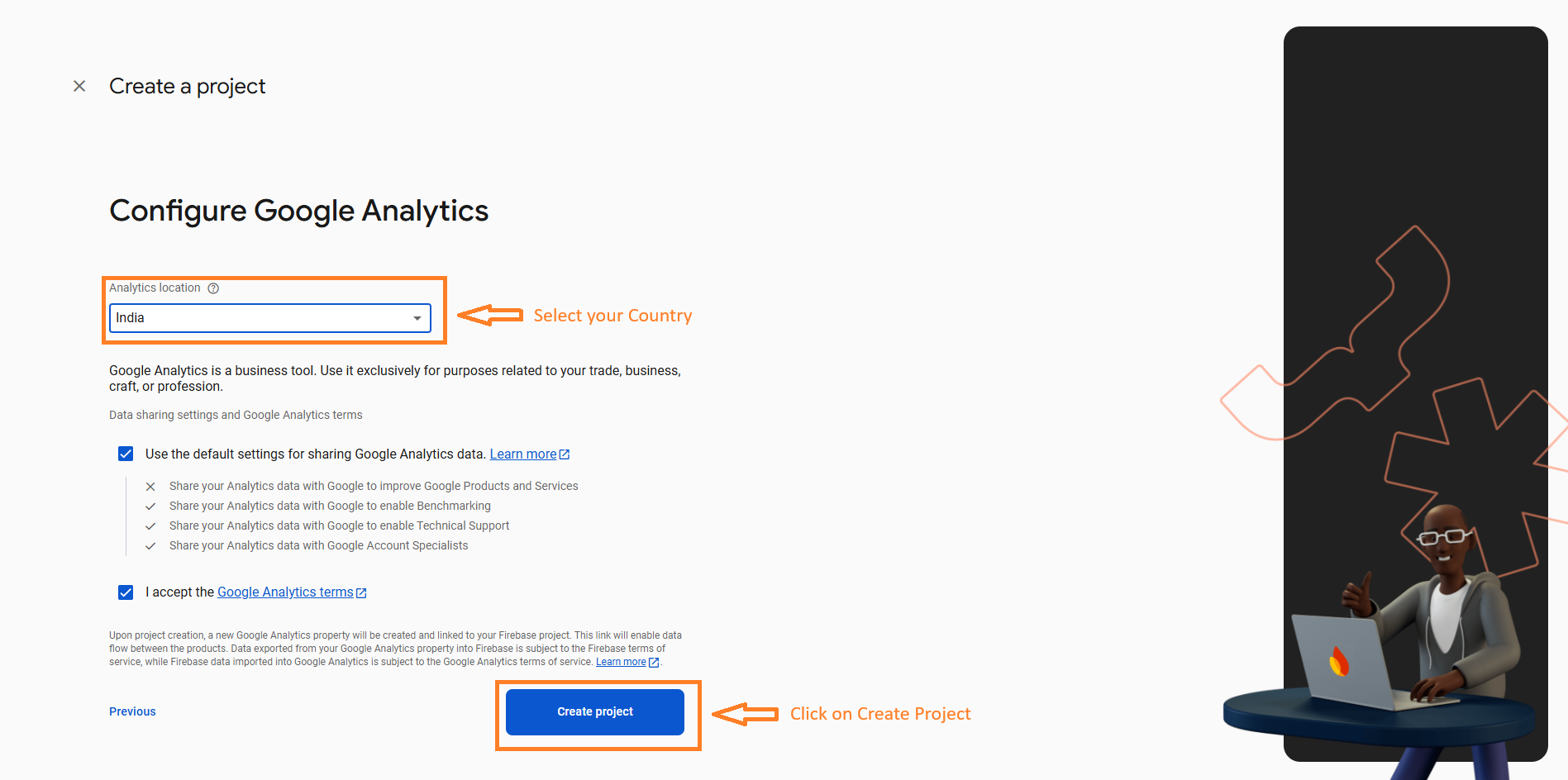This screenshot has height=780, width=1568.
Task: Toggle default data sharing settings checkbox
Action: click(126, 454)
